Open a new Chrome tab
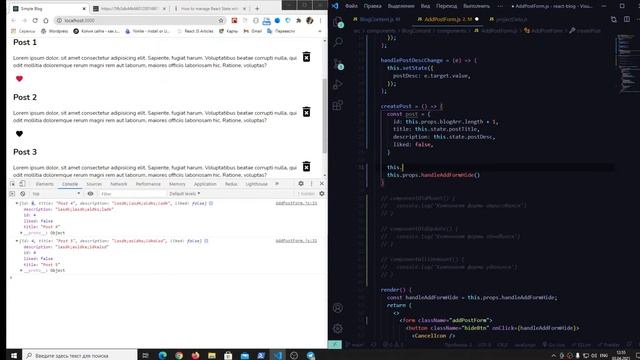 pyautogui.click(x=257, y=9)
